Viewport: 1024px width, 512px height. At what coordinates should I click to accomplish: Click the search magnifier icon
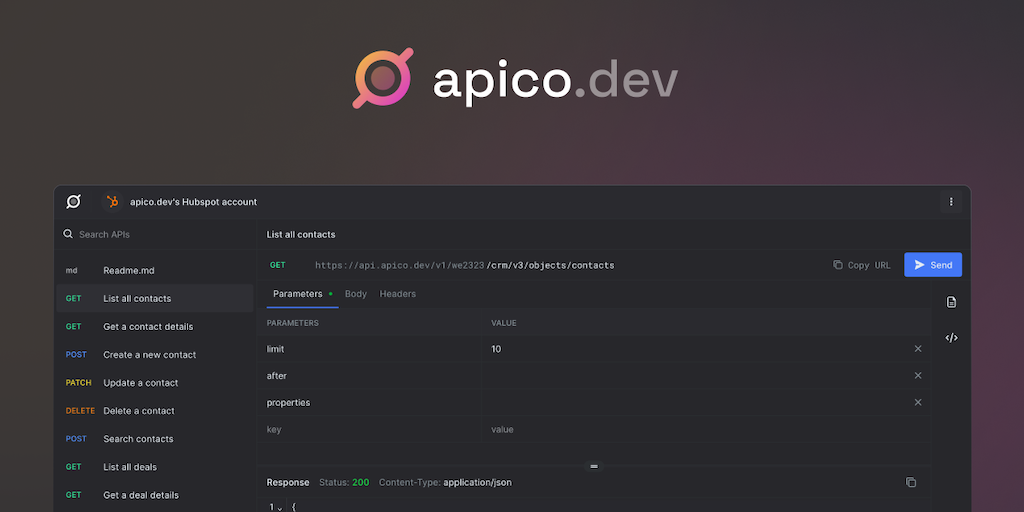pos(68,234)
